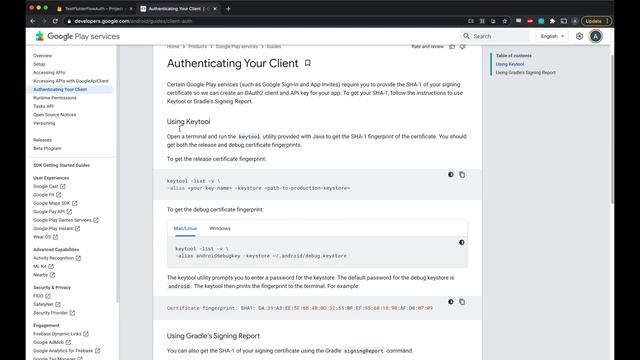Click the search magnifier icon
The height and width of the screenshot is (360, 640).
[466, 36]
